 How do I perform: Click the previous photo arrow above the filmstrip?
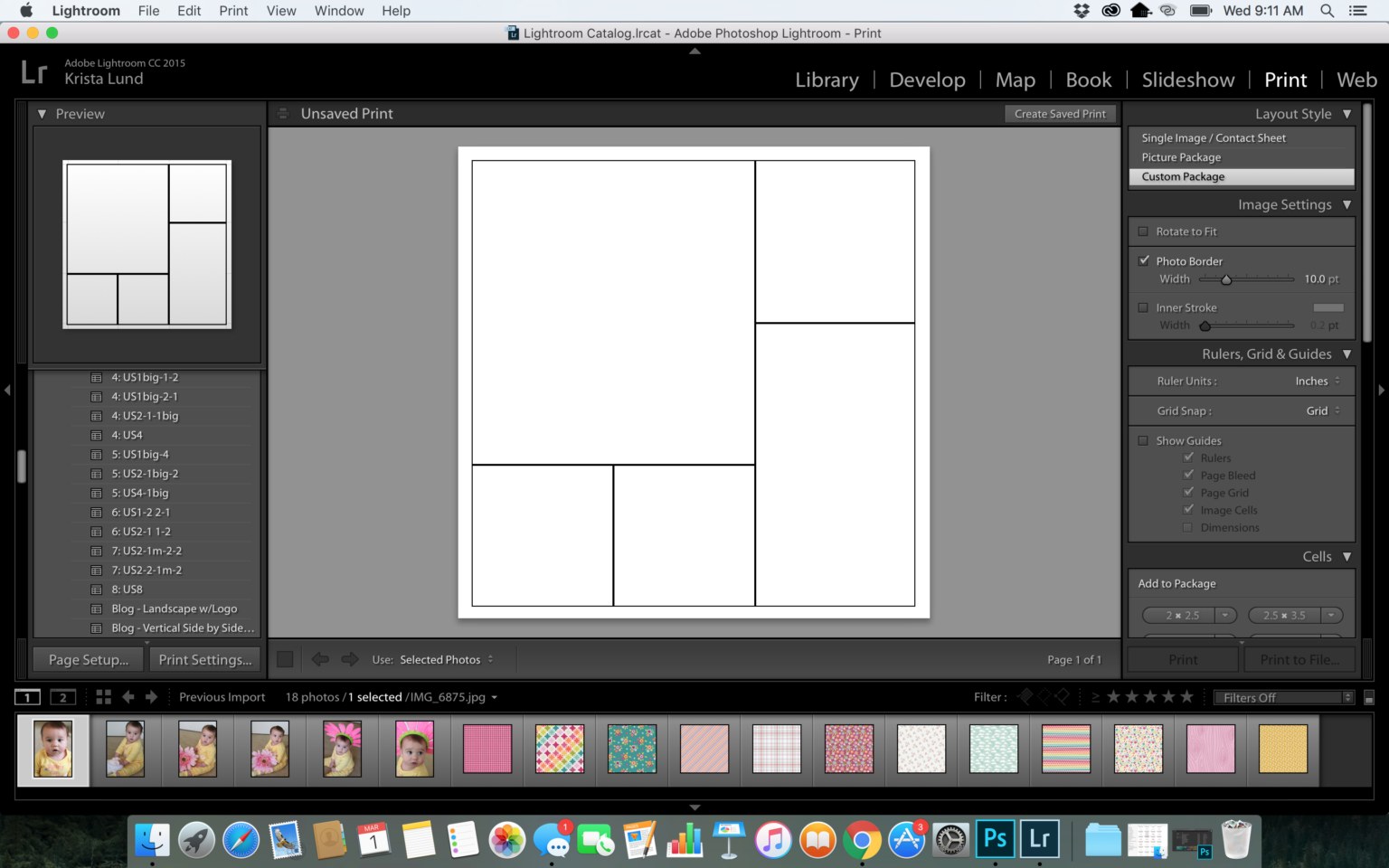tap(128, 696)
